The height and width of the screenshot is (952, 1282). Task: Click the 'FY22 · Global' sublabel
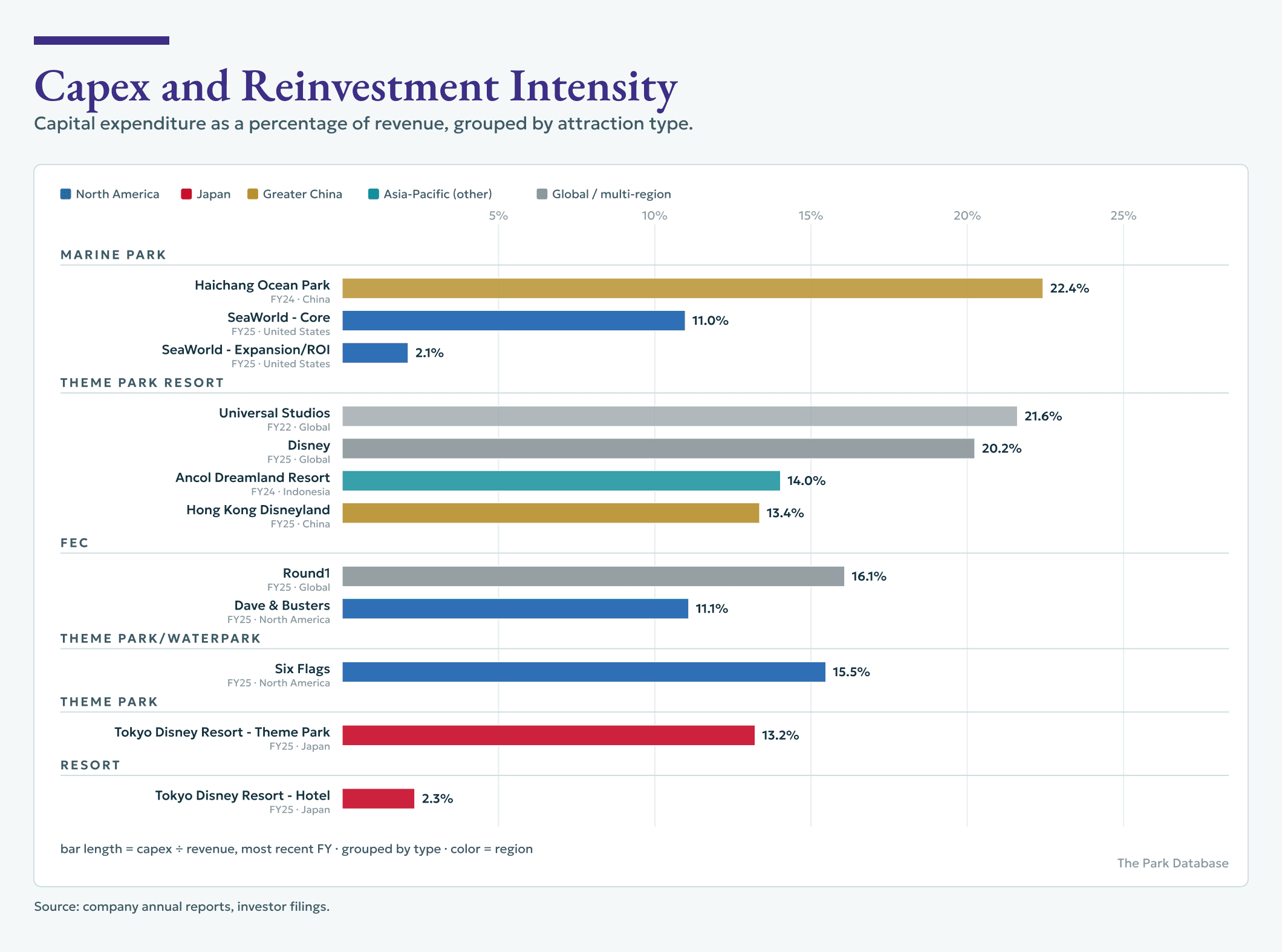pyautogui.click(x=299, y=427)
